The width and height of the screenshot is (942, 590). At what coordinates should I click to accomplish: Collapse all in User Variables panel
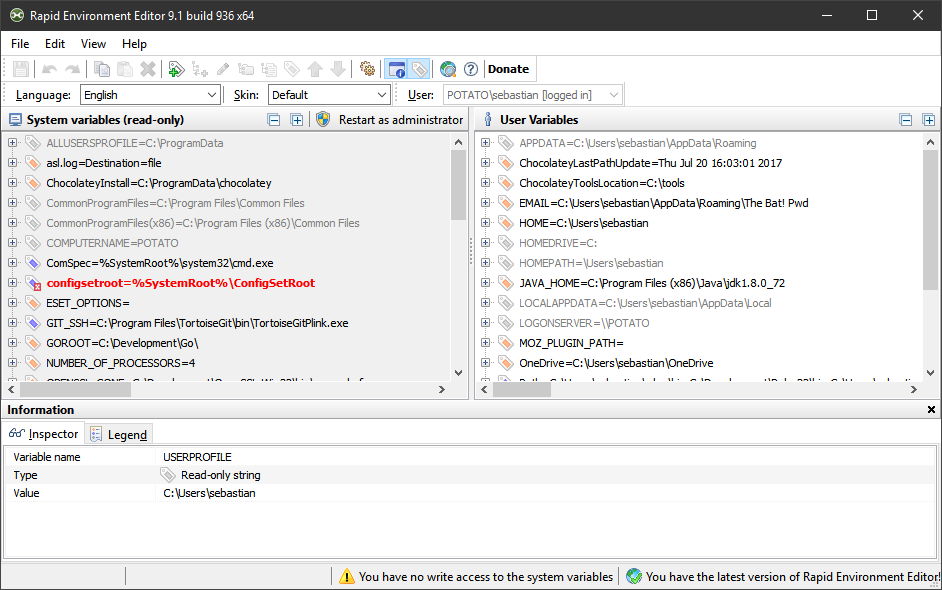(906, 120)
